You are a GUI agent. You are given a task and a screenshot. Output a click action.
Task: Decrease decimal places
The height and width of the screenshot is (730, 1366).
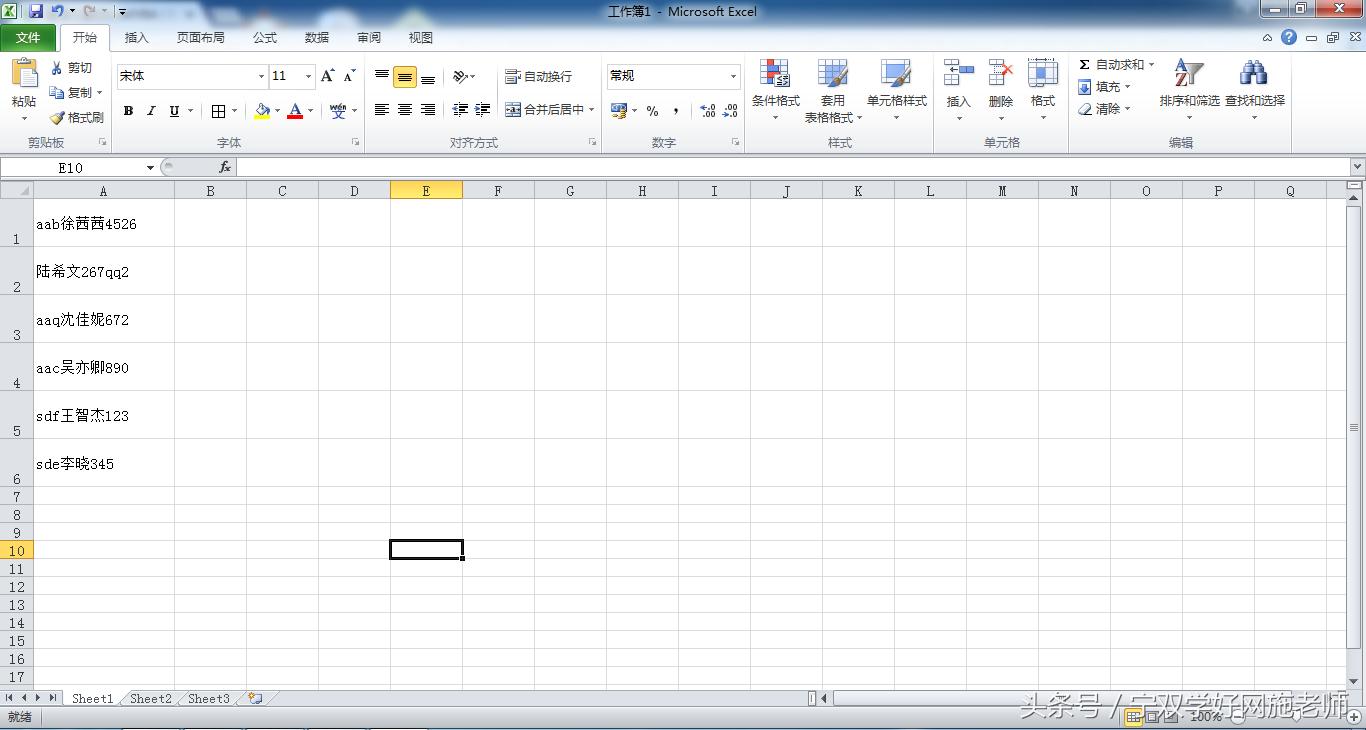(x=731, y=111)
